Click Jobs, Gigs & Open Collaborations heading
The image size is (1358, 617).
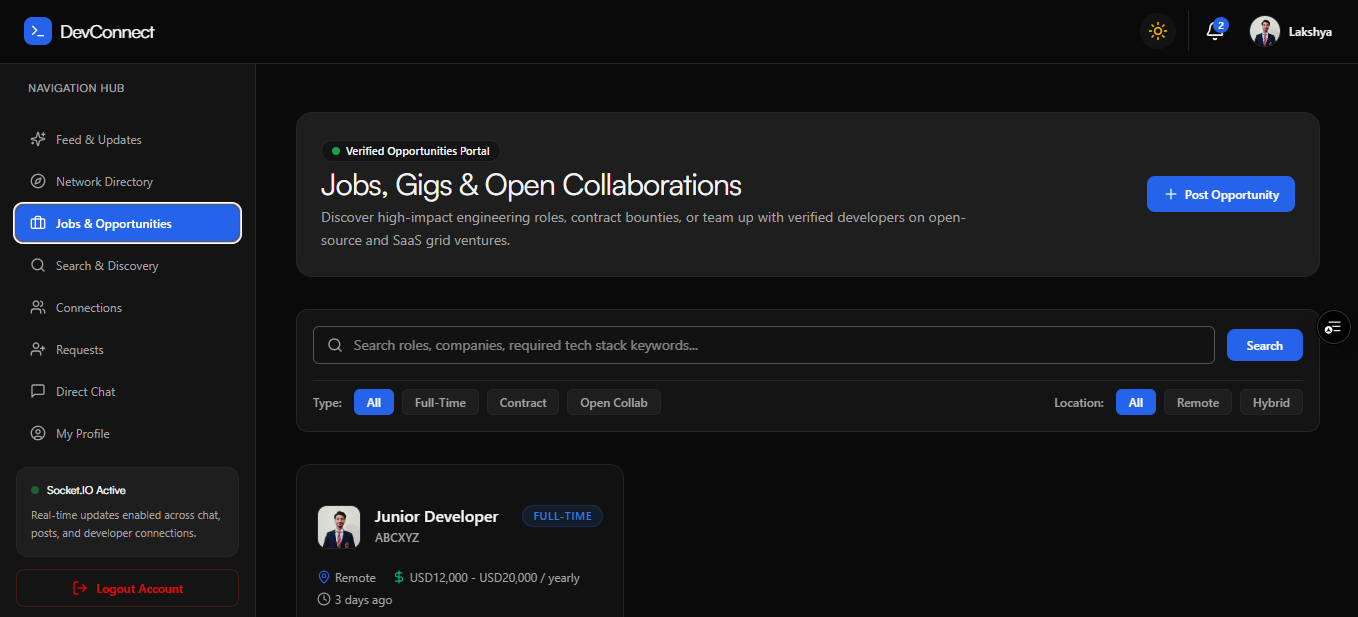(x=531, y=185)
